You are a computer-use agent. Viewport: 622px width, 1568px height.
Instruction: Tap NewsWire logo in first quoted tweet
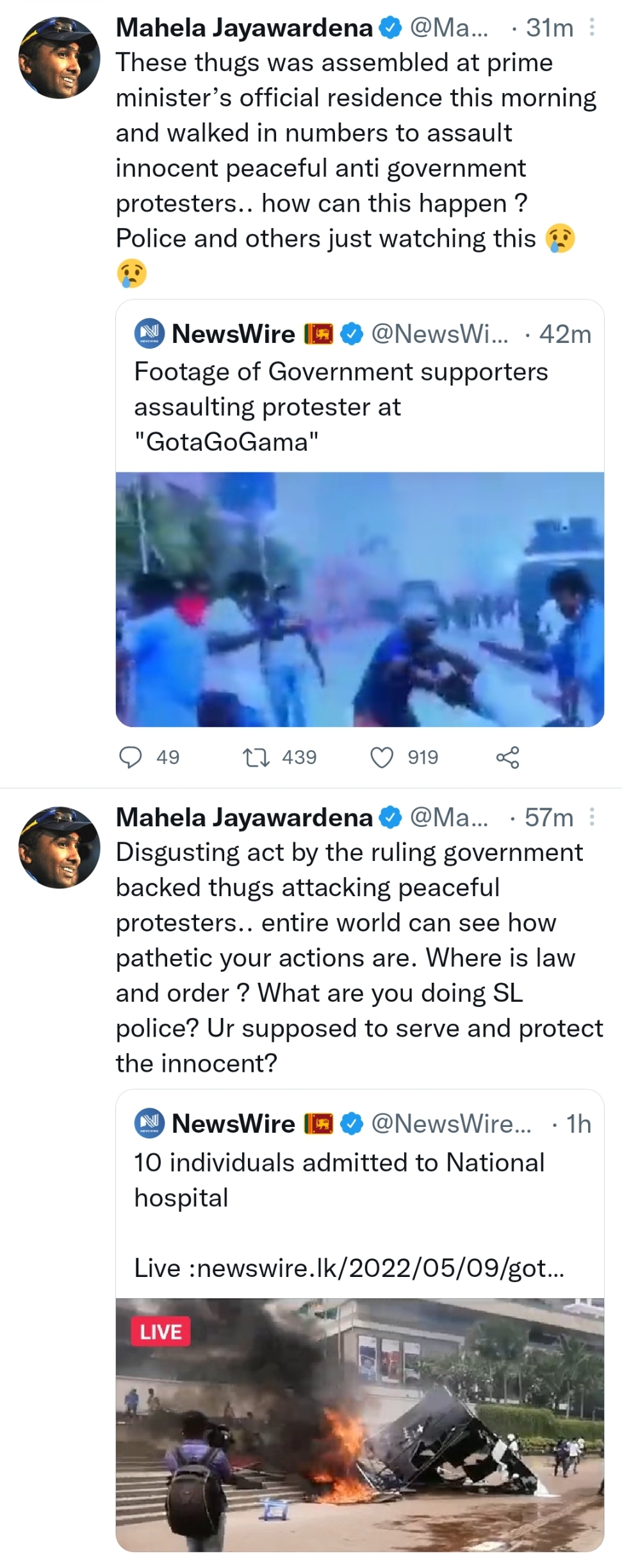[x=149, y=333]
